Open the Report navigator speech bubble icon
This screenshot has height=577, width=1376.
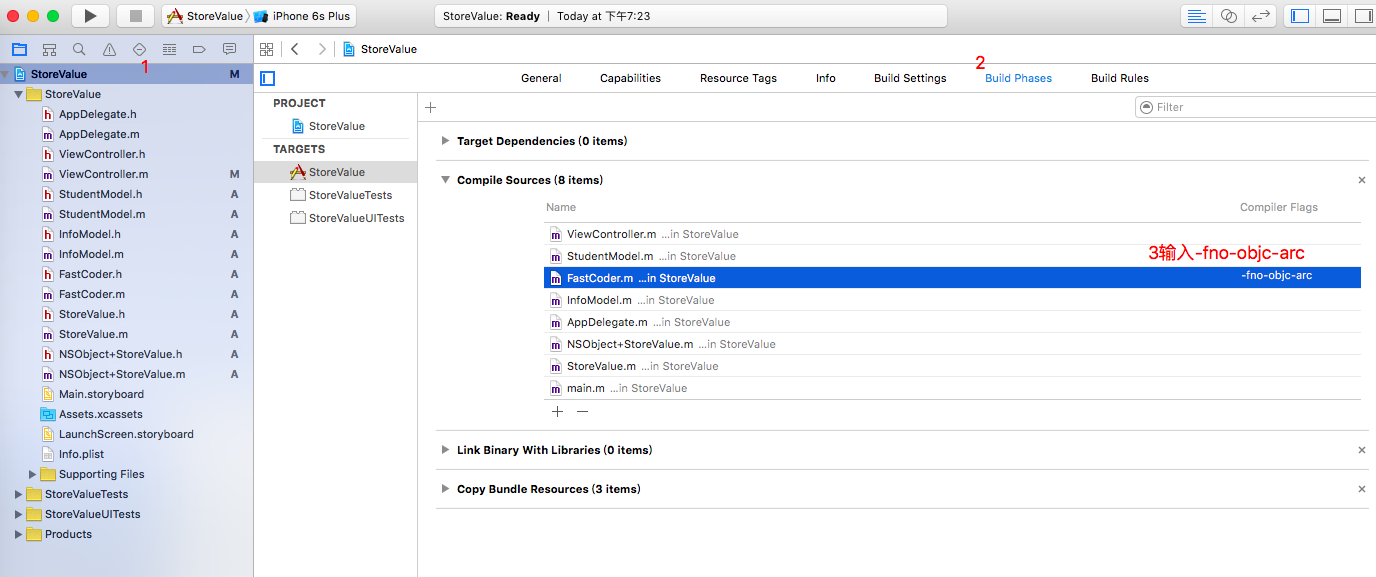click(x=229, y=49)
